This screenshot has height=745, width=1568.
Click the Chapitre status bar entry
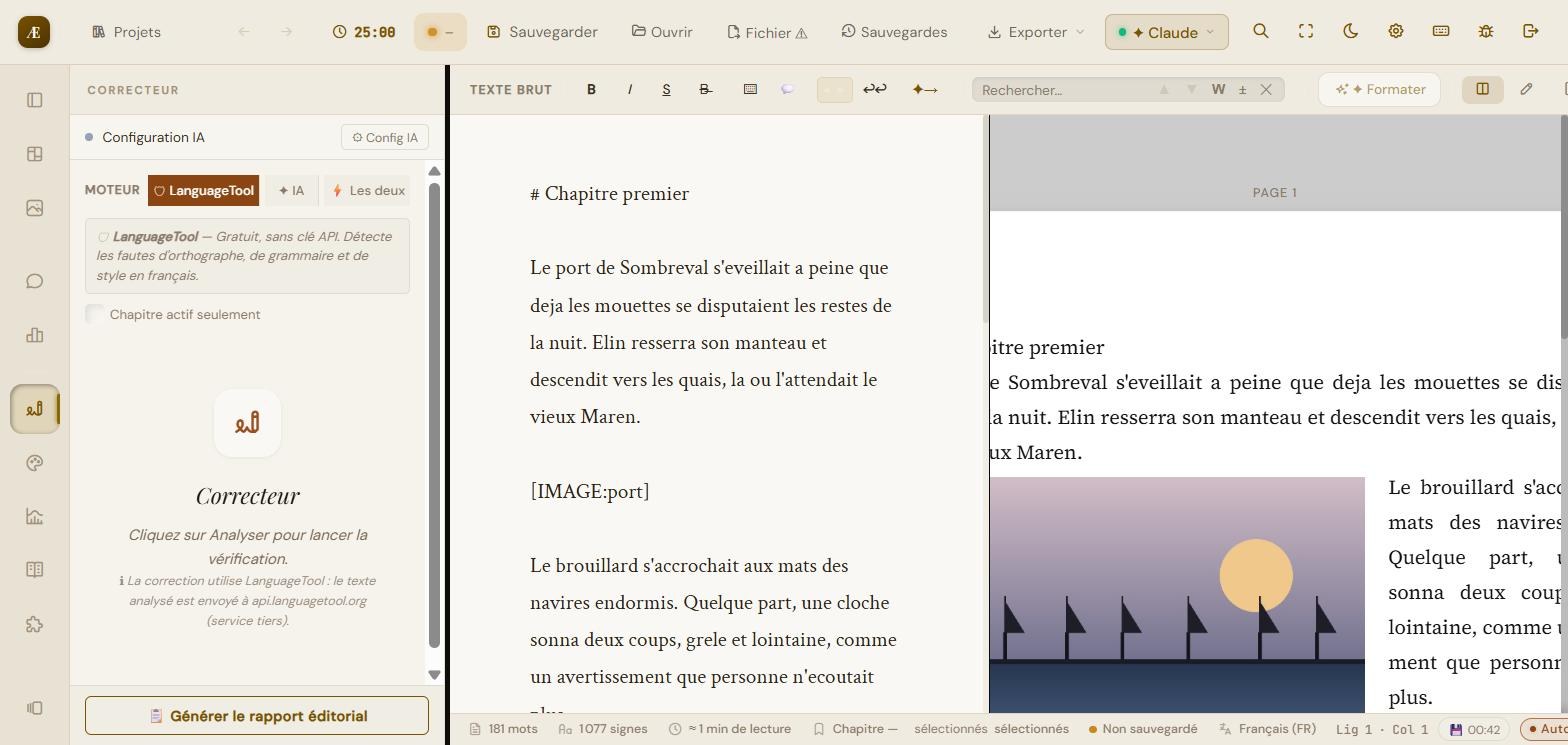pyautogui.click(x=856, y=729)
